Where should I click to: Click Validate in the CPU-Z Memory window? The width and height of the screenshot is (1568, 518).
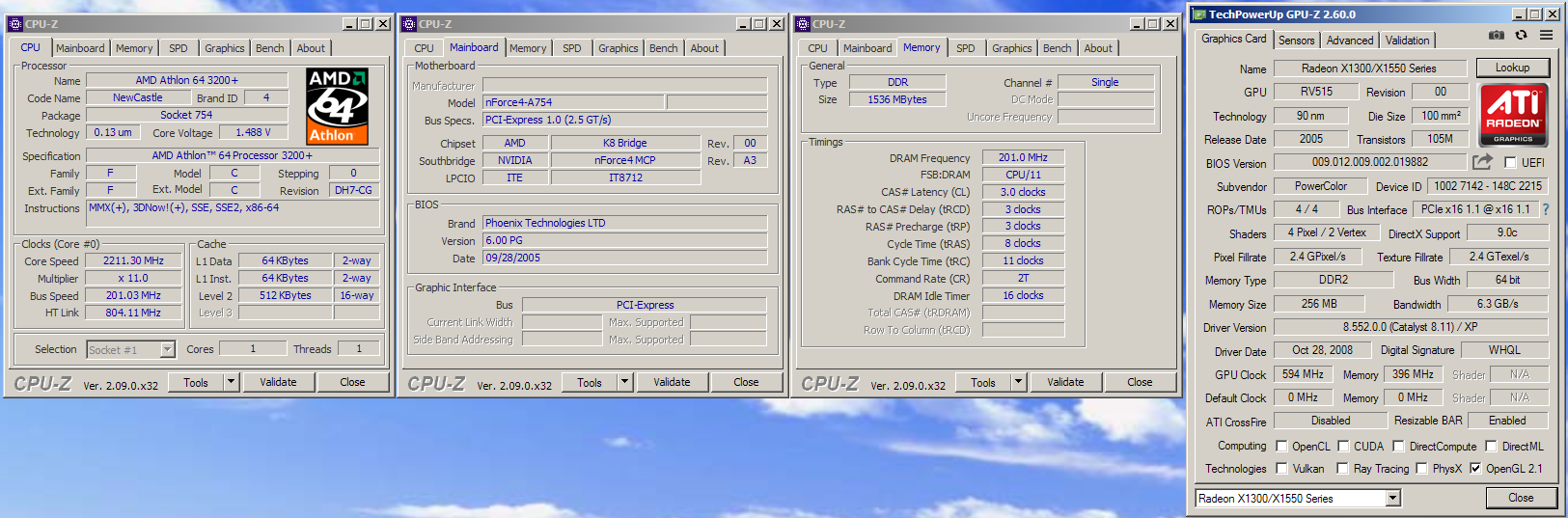click(x=1065, y=382)
